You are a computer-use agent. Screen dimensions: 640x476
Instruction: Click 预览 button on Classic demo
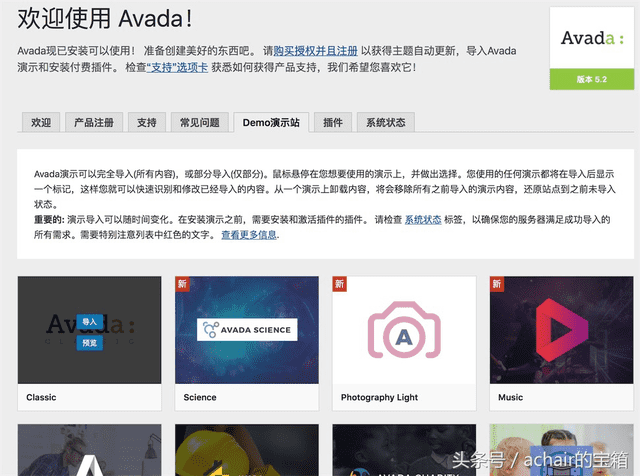coord(89,343)
